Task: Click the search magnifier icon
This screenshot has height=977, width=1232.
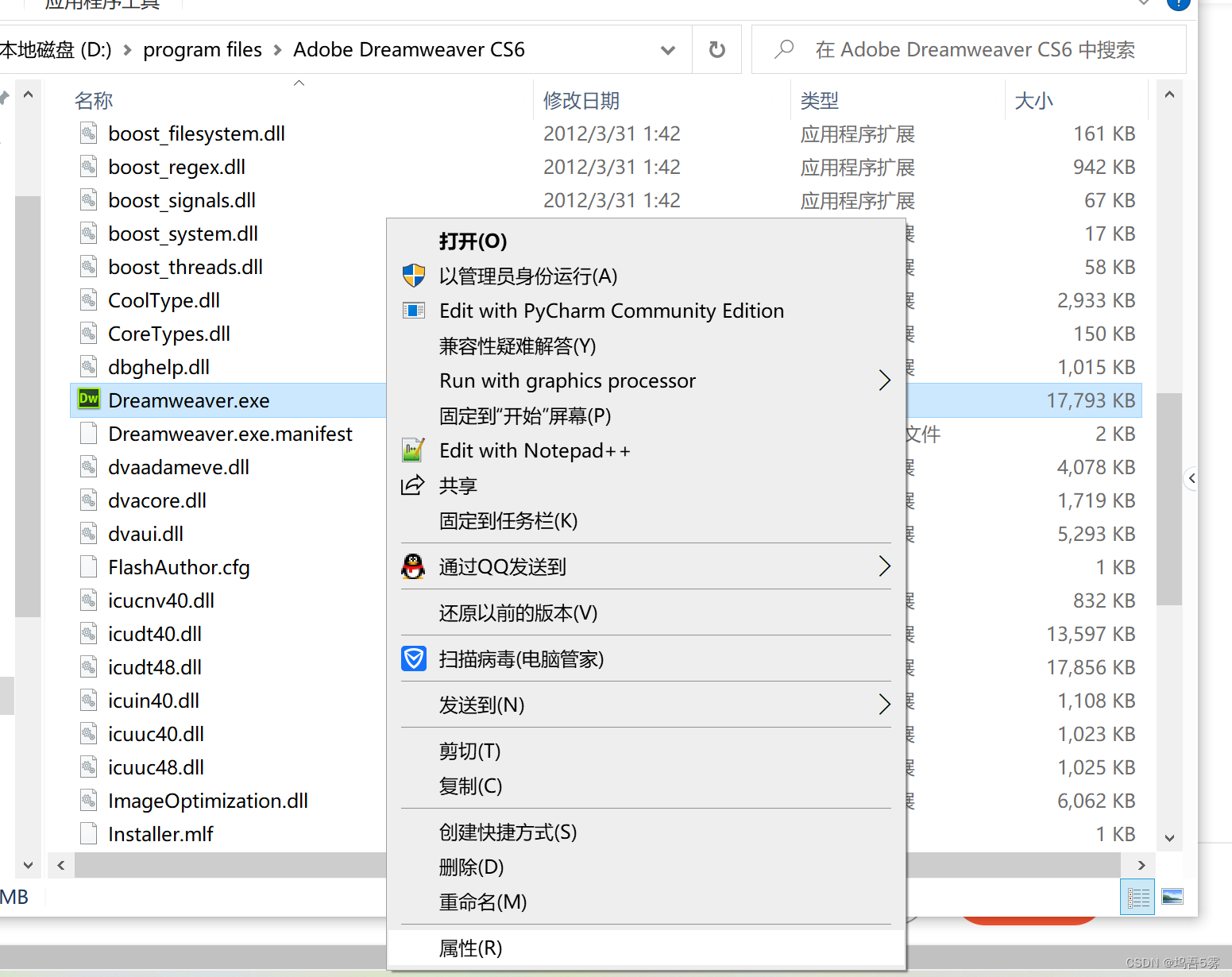Action: pos(783,48)
